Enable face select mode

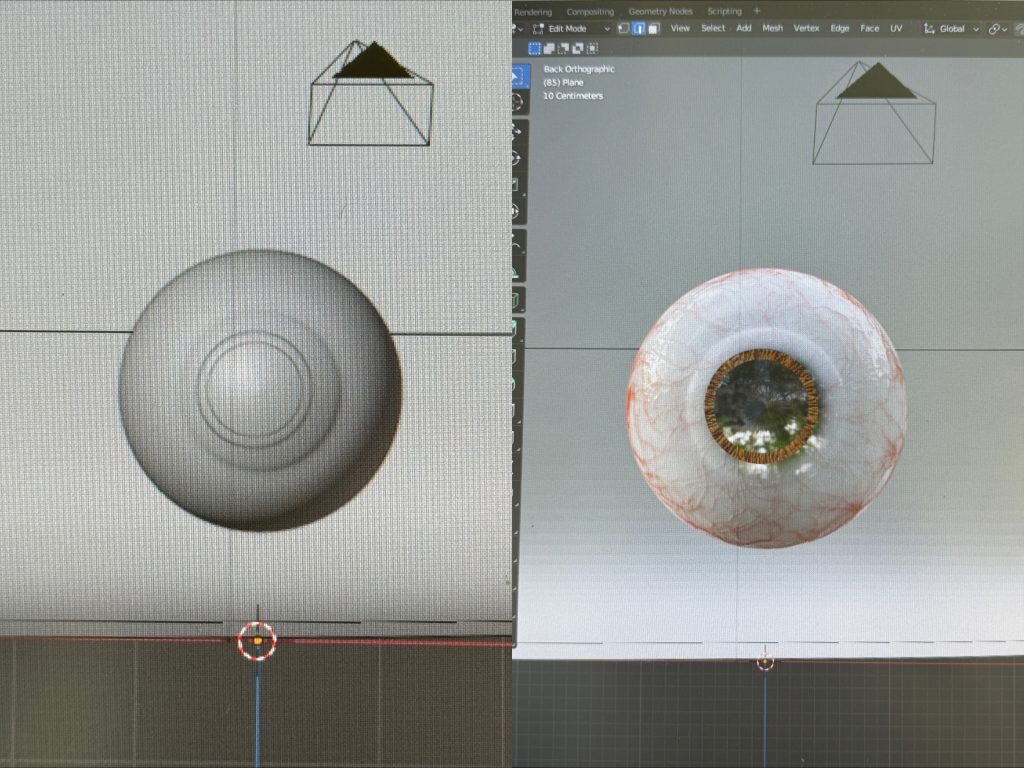click(653, 29)
